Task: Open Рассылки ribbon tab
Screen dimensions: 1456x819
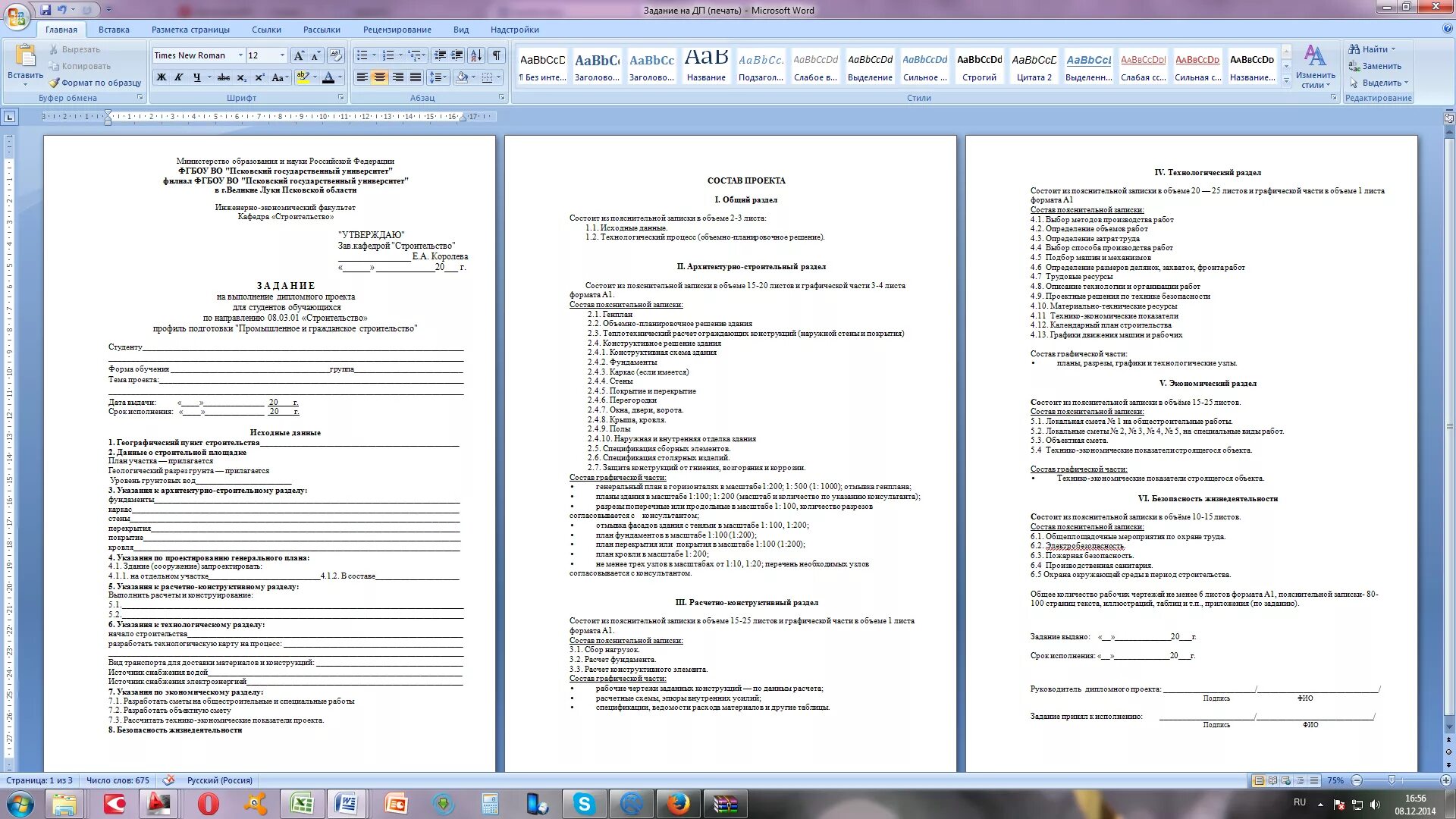Action: (x=322, y=30)
